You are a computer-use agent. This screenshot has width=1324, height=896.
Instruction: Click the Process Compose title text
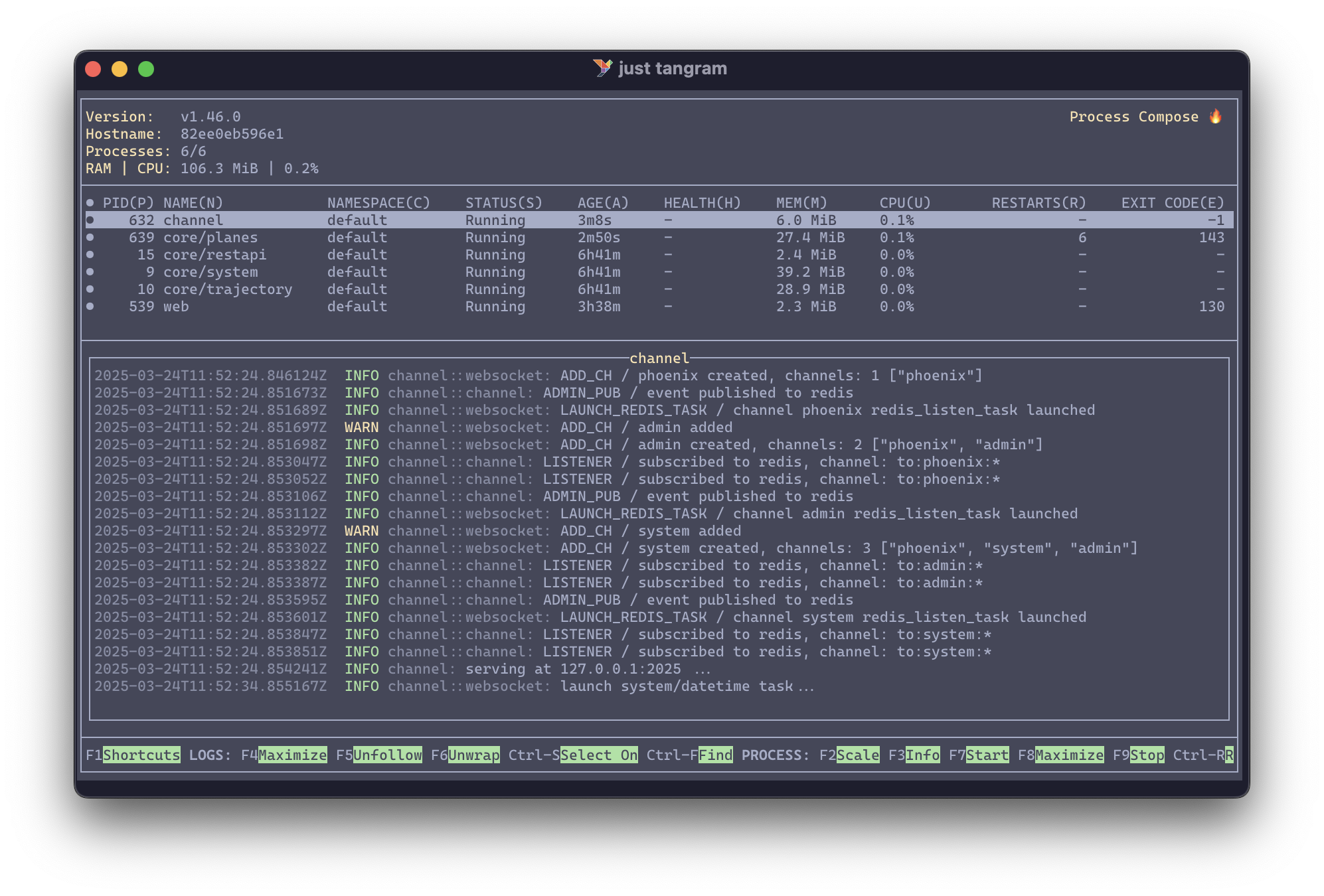(1133, 116)
